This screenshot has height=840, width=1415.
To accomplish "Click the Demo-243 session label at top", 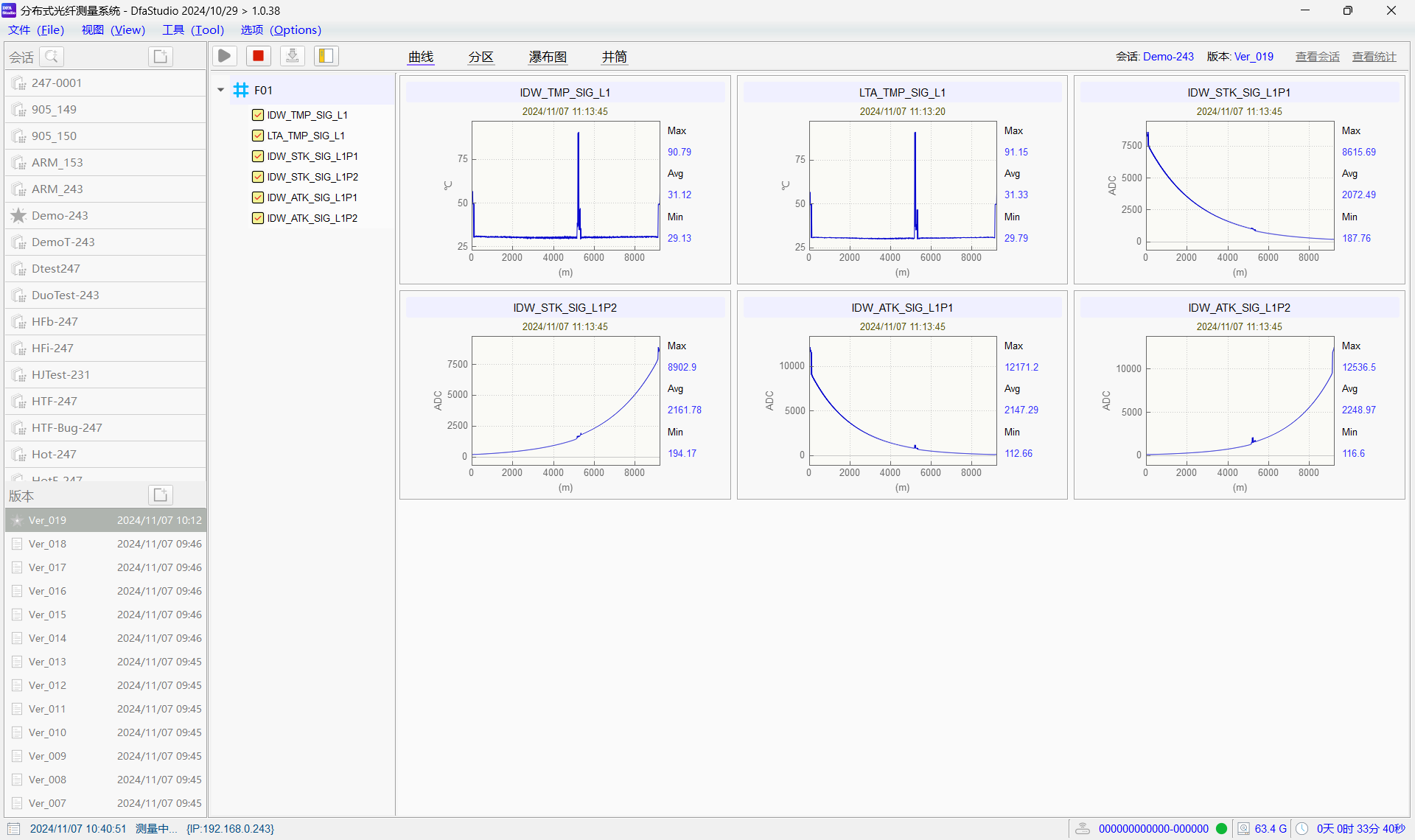I will tap(1168, 57).
